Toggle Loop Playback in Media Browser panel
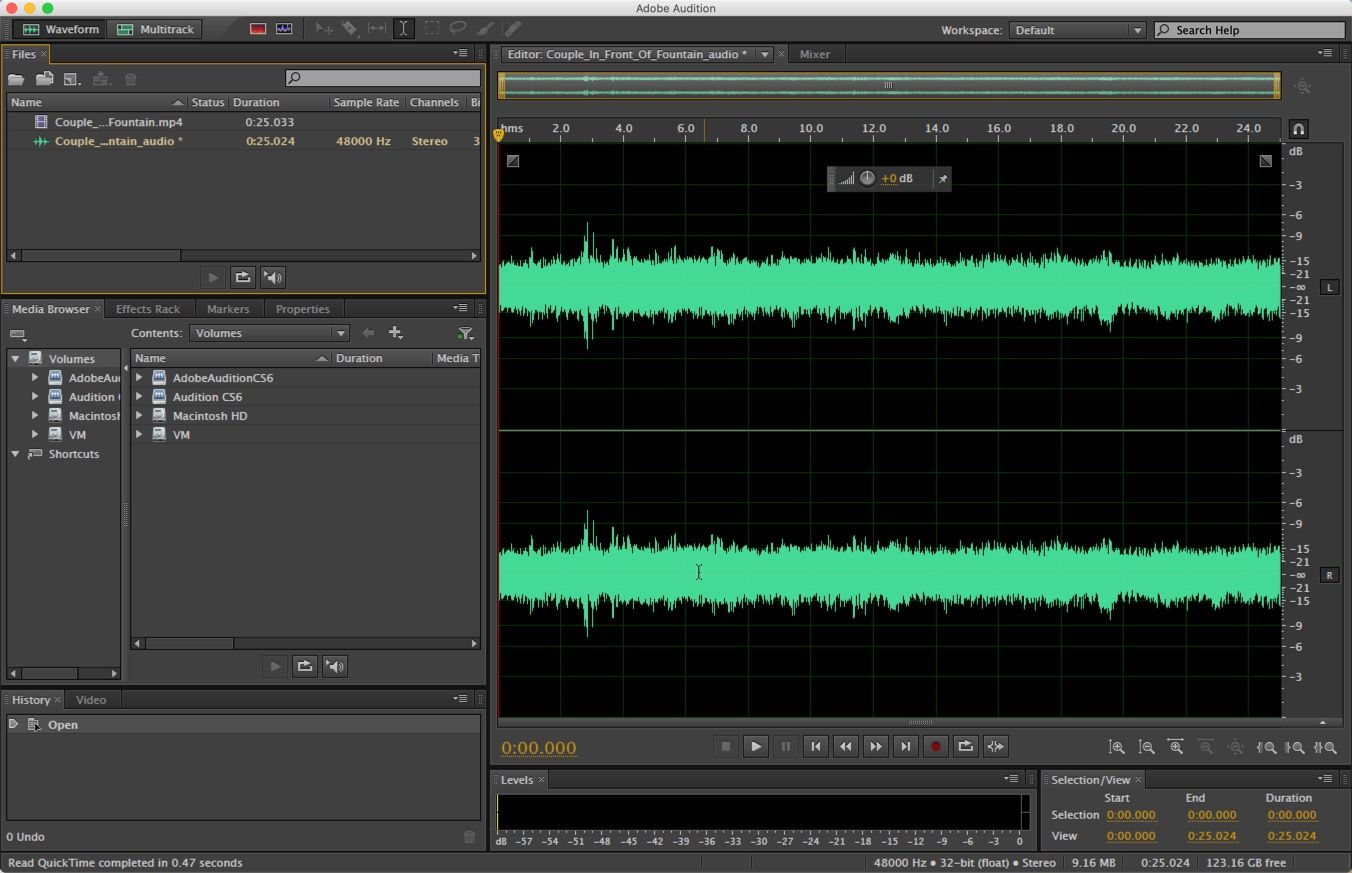The height and width of the screenshot is (873, 1352). pyautogui.click(x=304, y=666)
